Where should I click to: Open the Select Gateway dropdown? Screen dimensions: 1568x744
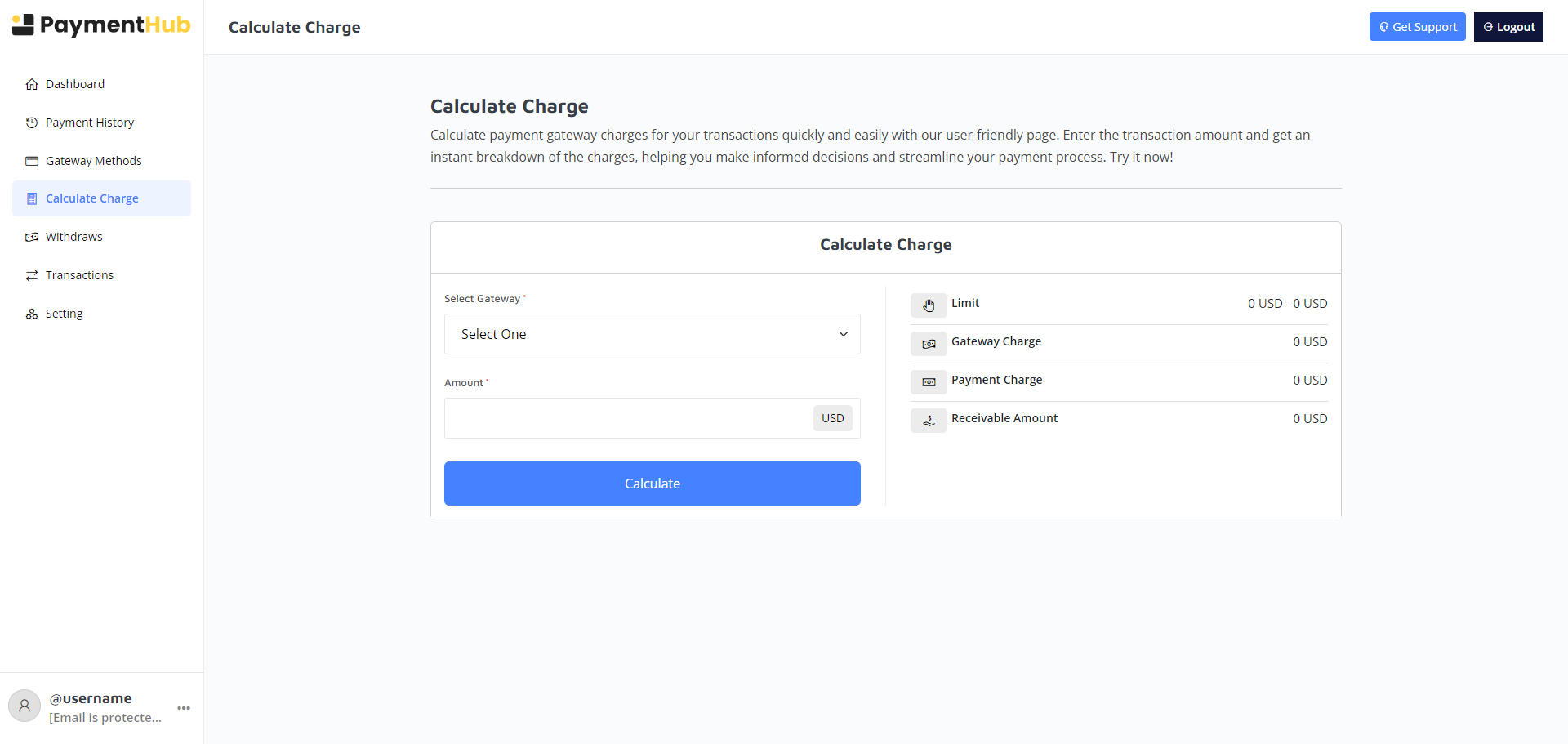click(652, 334)
